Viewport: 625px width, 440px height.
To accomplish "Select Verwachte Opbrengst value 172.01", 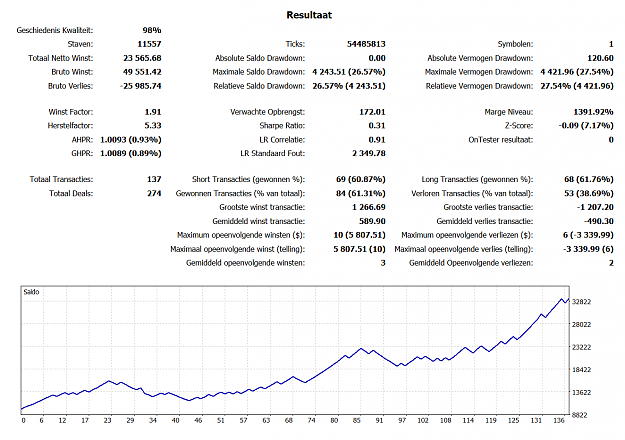I will (x=372, y=112).
